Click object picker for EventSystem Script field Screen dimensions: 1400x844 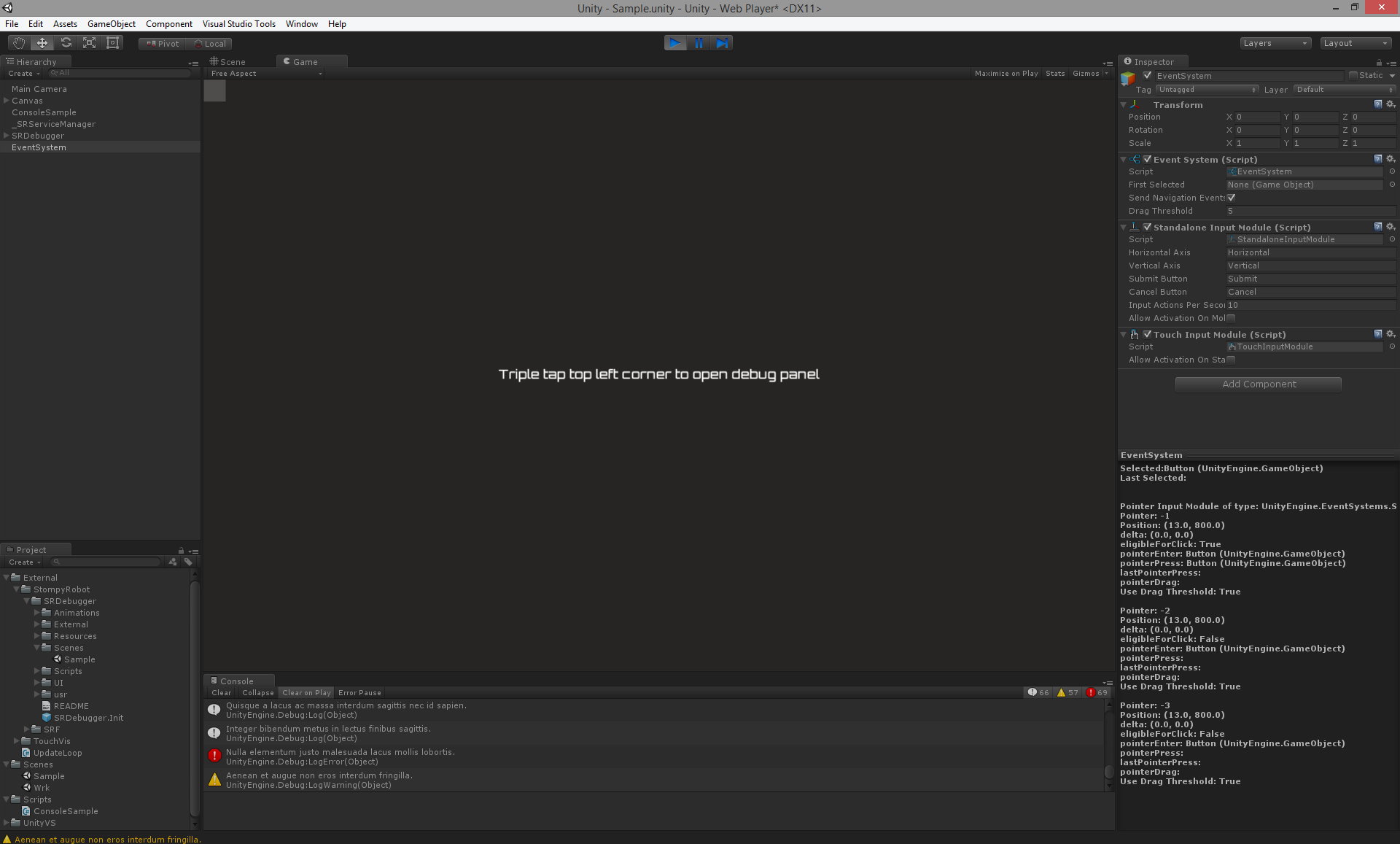pyautogui.click(x=1391, y=171)
